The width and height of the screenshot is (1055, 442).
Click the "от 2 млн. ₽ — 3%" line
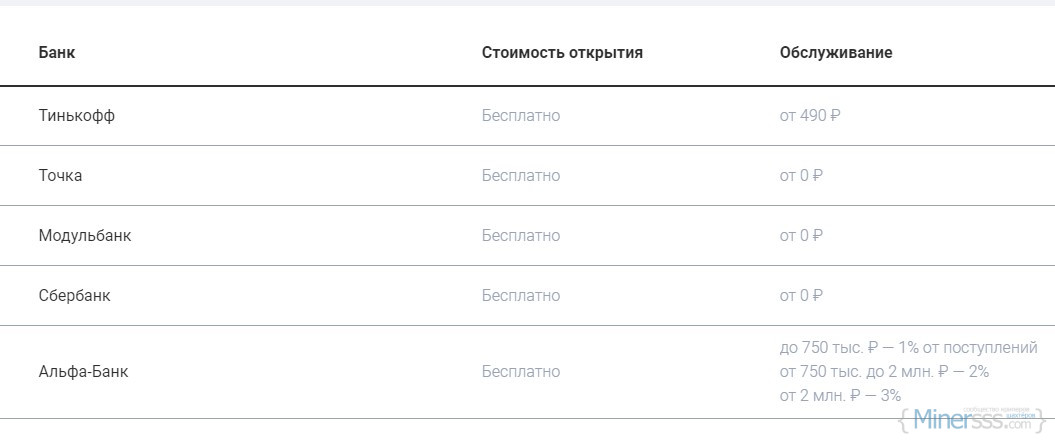(x=841, y=396)
